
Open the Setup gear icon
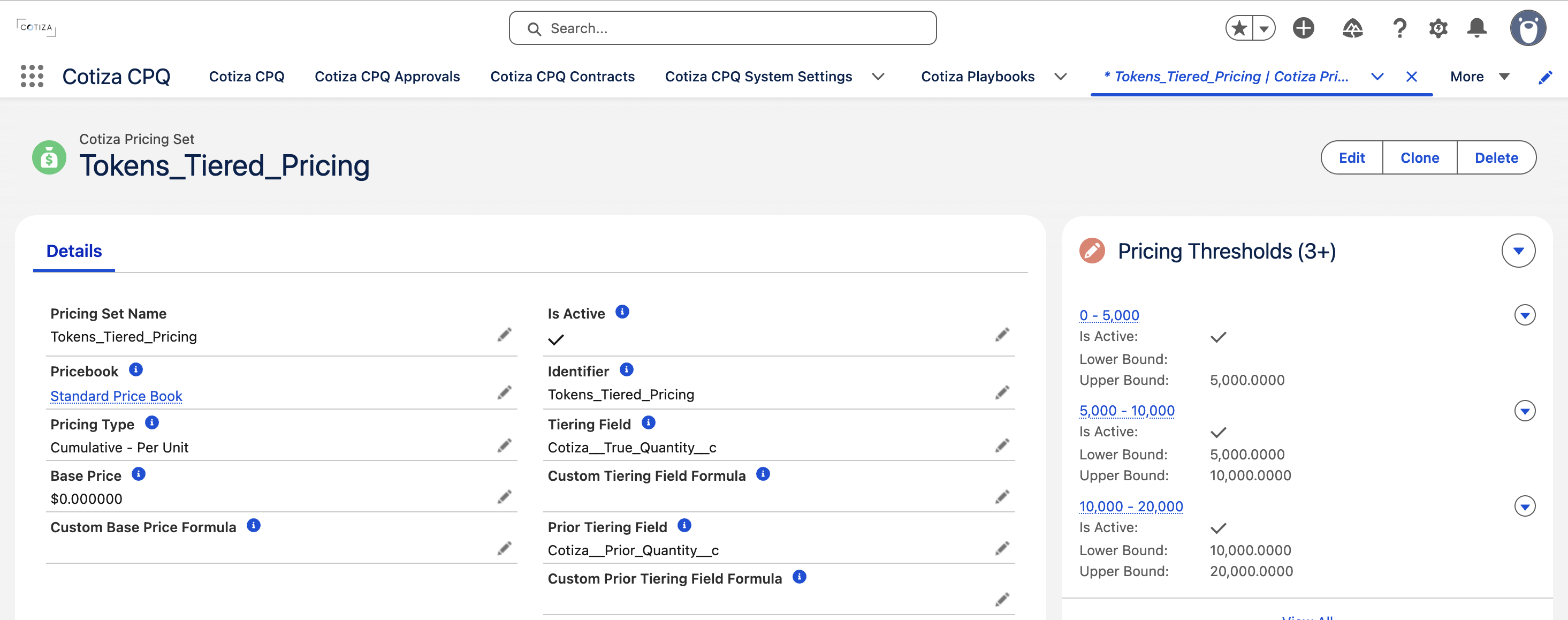coord(1438,28)
